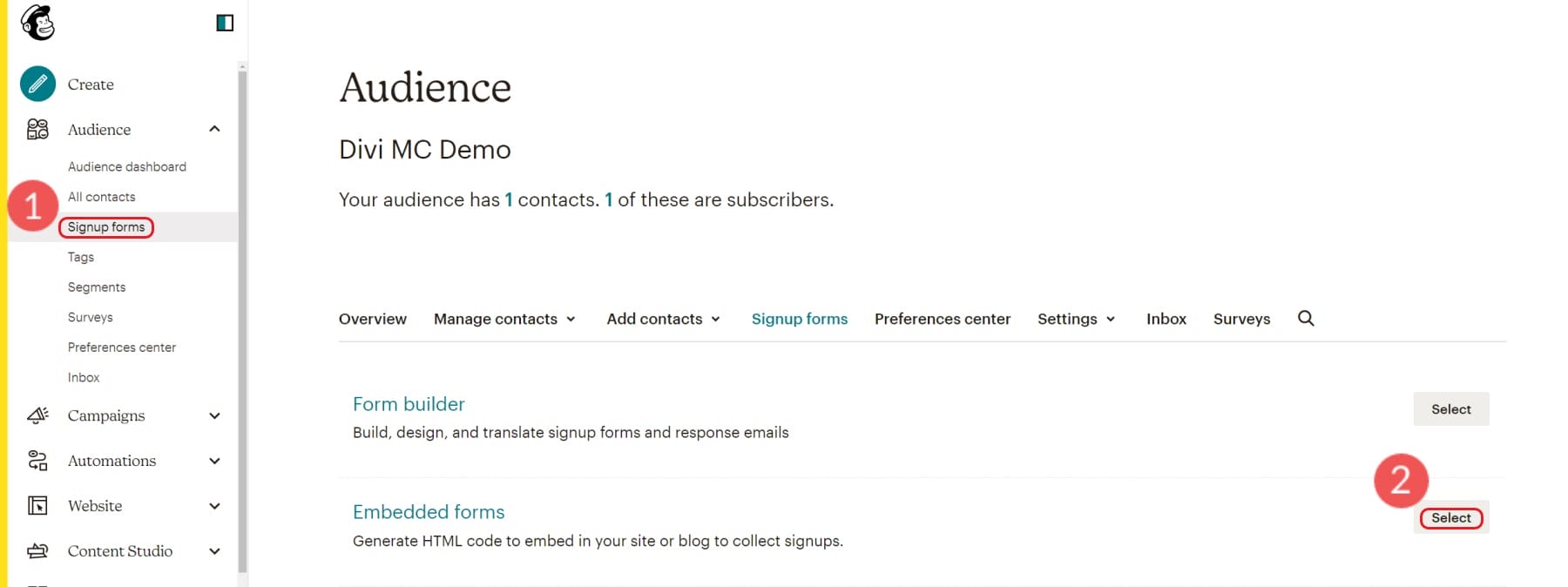The height and width of the screenshot is (587, 1568).
Task: Select the Embedded forms option
Action: (x=1450, y=517)
